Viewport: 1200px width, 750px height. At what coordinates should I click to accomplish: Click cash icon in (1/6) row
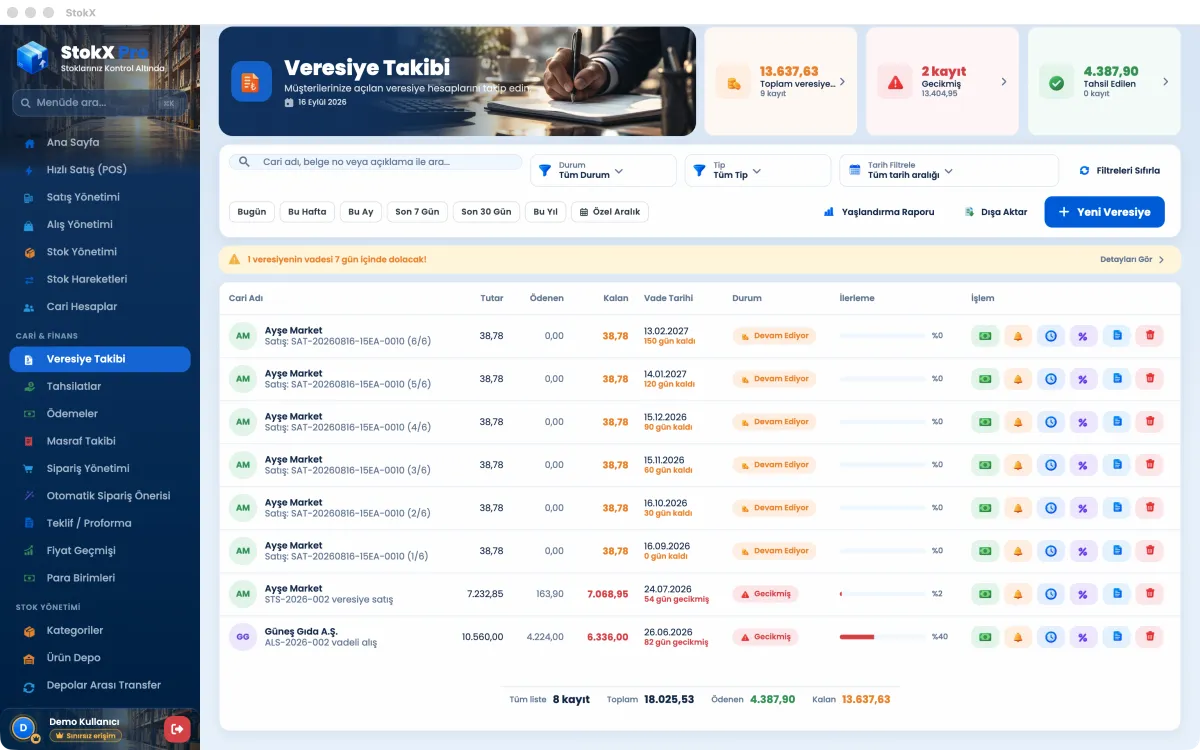985,551
